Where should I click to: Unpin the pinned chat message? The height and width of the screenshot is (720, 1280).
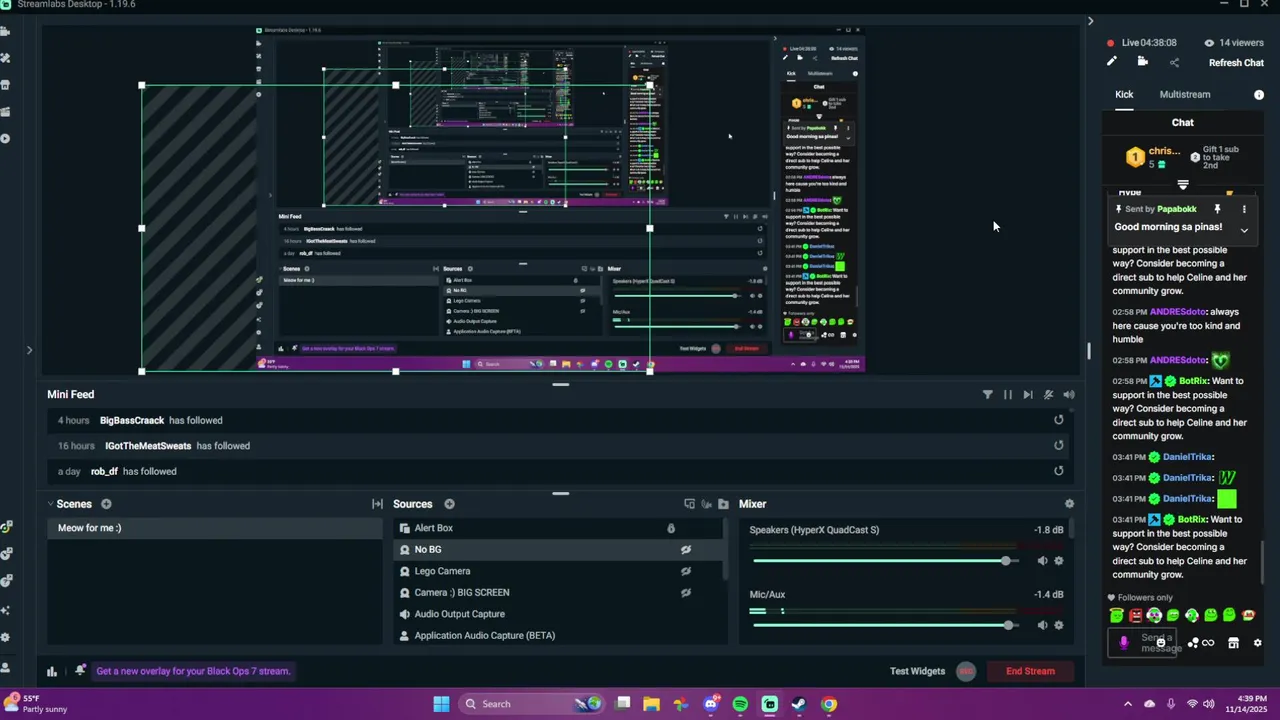1217,209
